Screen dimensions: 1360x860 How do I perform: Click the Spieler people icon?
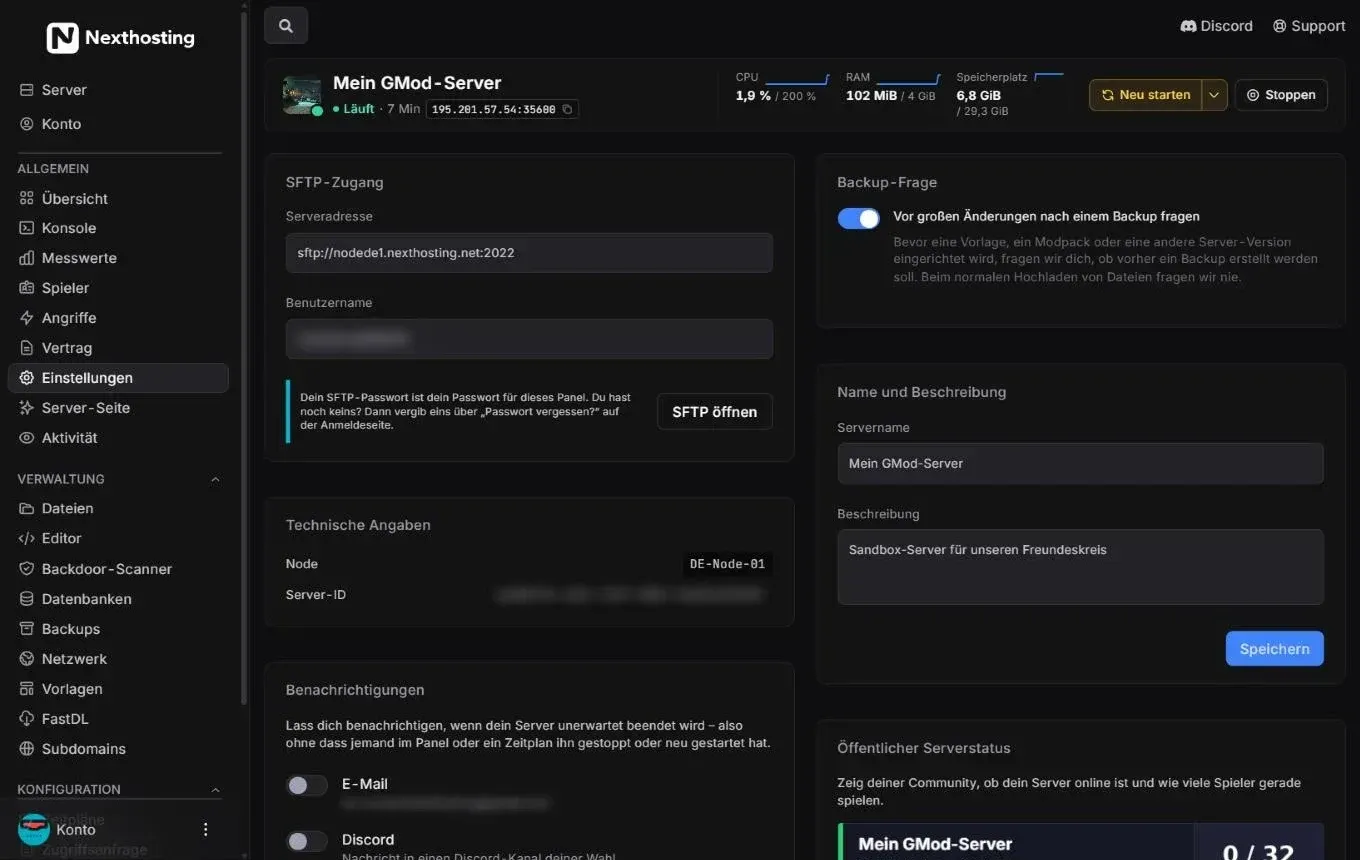[27, 288]
